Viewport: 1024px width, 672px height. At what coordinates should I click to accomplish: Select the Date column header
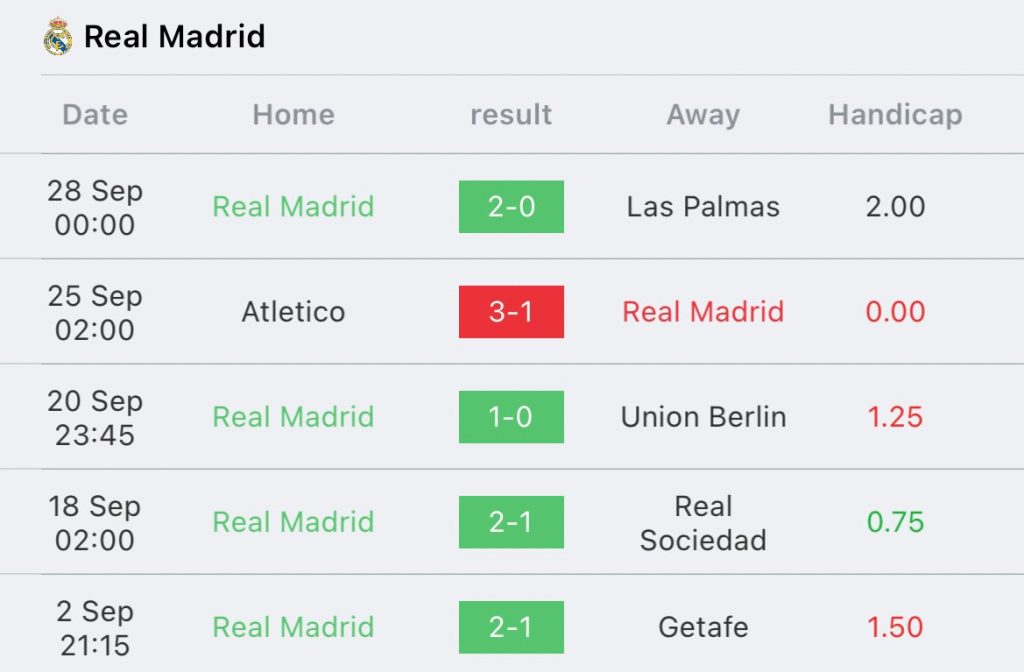tap(95, 114)
